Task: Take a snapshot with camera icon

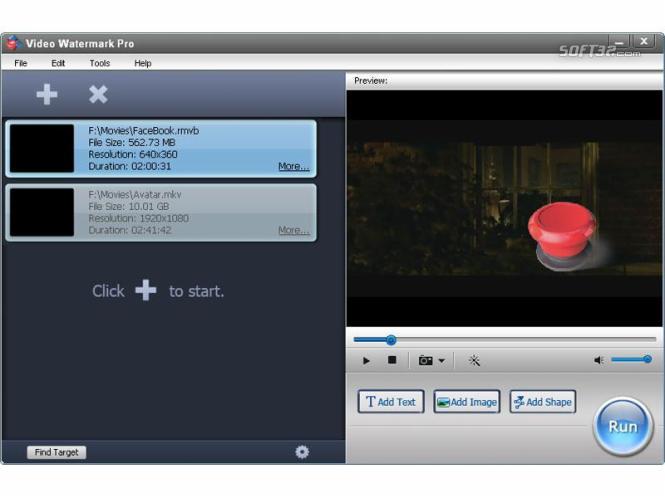Action: pos(425,361)
